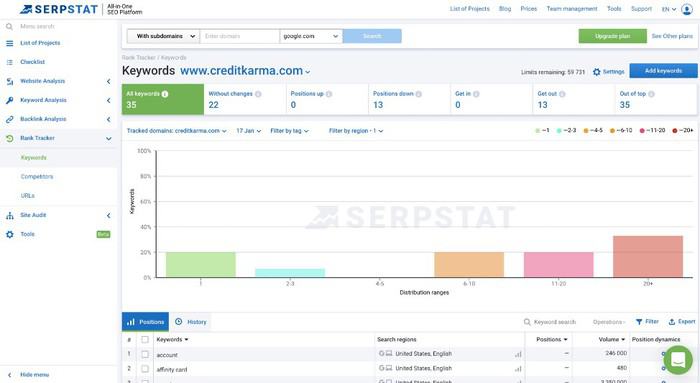Image resolution: width=700 pixels, height=383 pixels.
Task: Click the Rank Tracker sidebar icon
Action: pos(9,138)
